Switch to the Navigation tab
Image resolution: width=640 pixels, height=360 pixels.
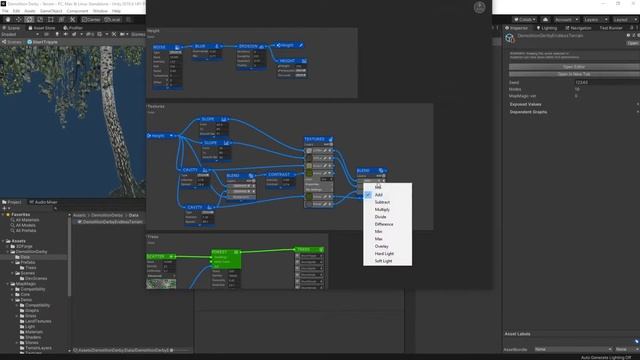(x=578, y=28)
